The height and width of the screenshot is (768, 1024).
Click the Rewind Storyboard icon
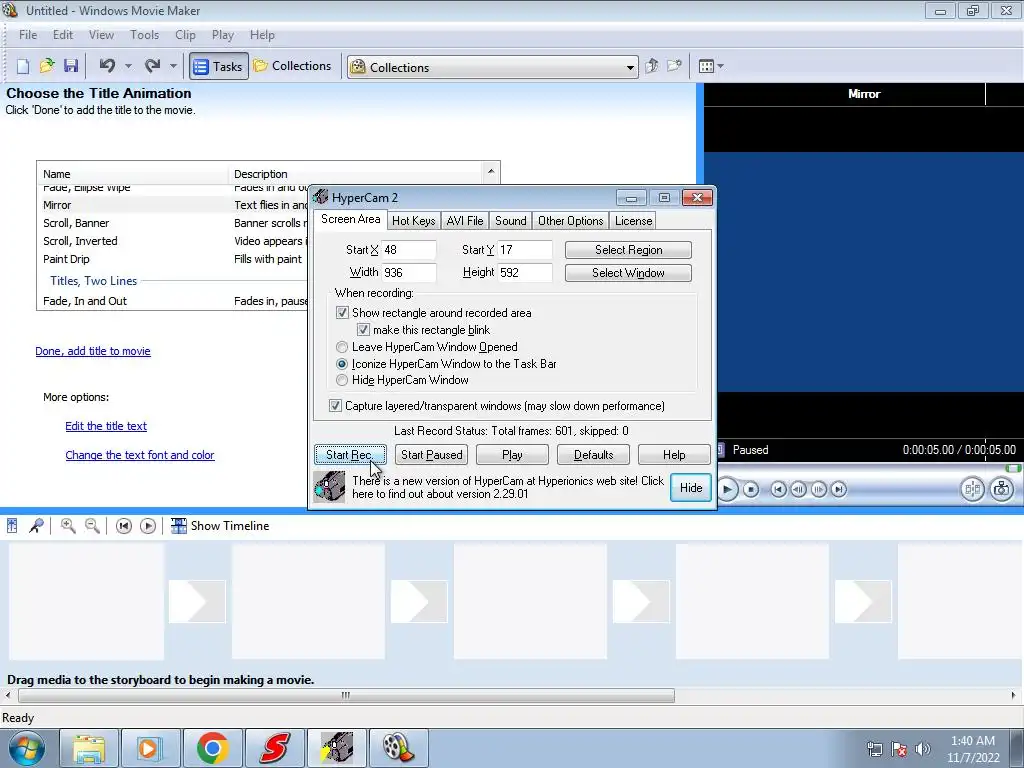123,526
